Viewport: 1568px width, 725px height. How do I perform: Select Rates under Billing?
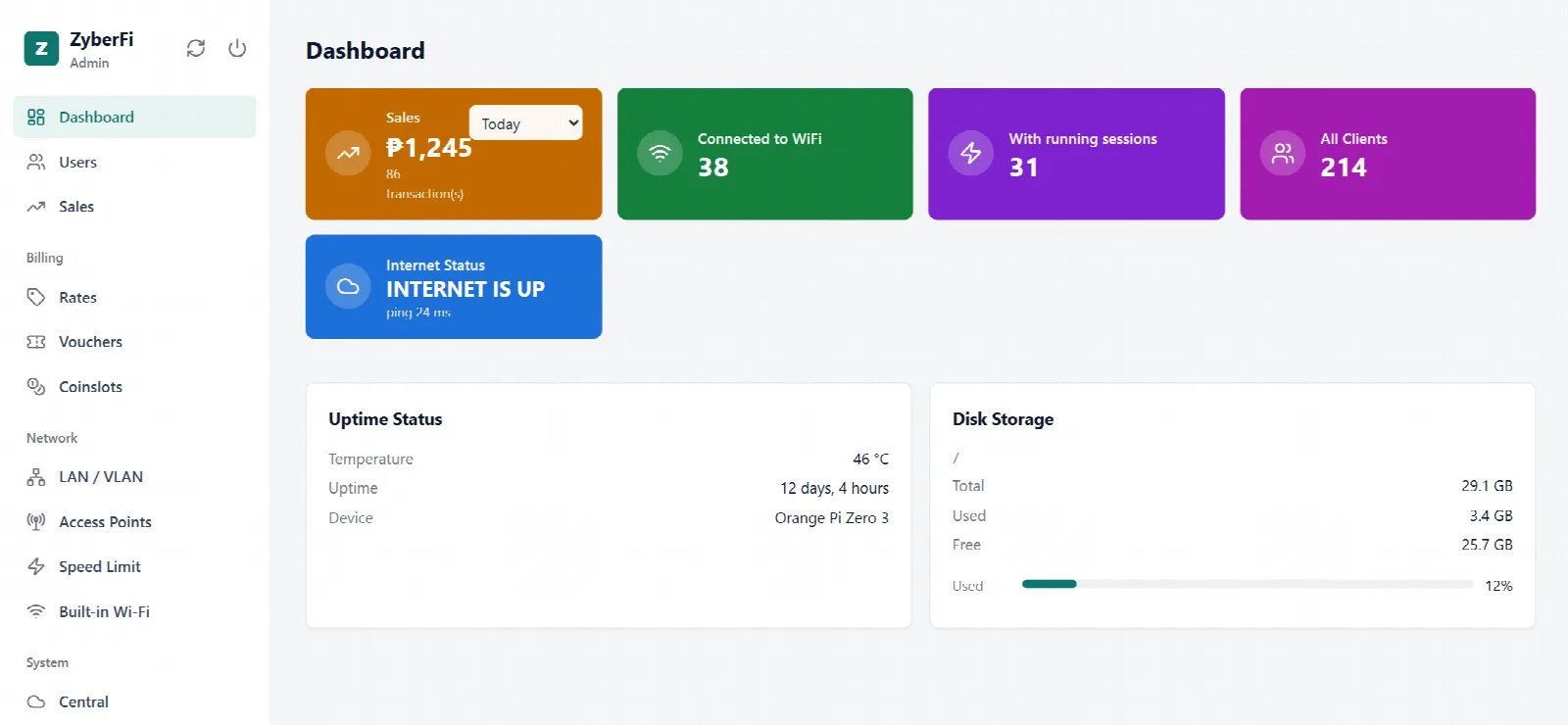(135, 297)
